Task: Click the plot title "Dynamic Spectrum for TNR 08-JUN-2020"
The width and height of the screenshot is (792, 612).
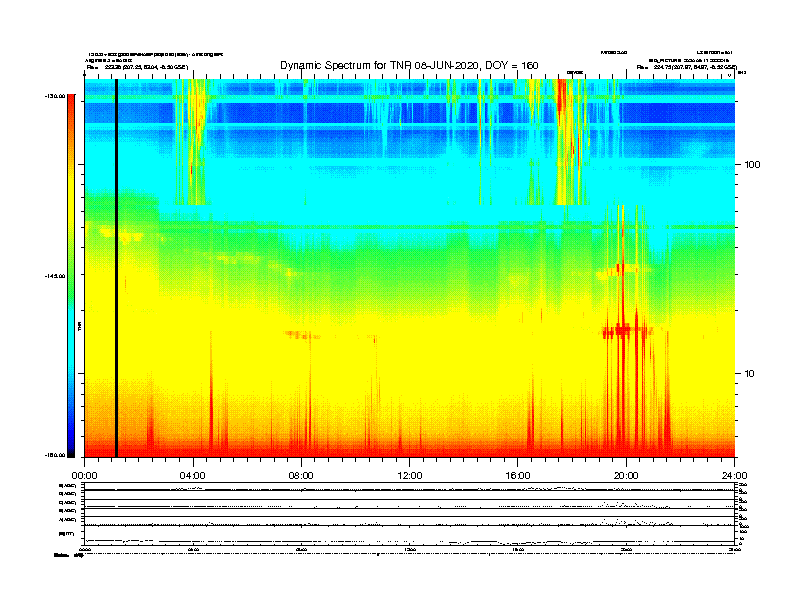Action: click(x=379, y=65)
